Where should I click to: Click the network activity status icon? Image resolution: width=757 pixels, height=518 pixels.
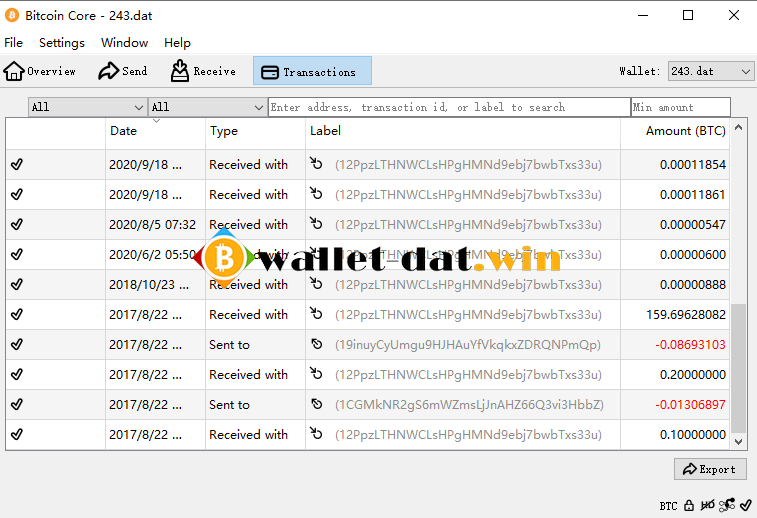click(727, 505)
